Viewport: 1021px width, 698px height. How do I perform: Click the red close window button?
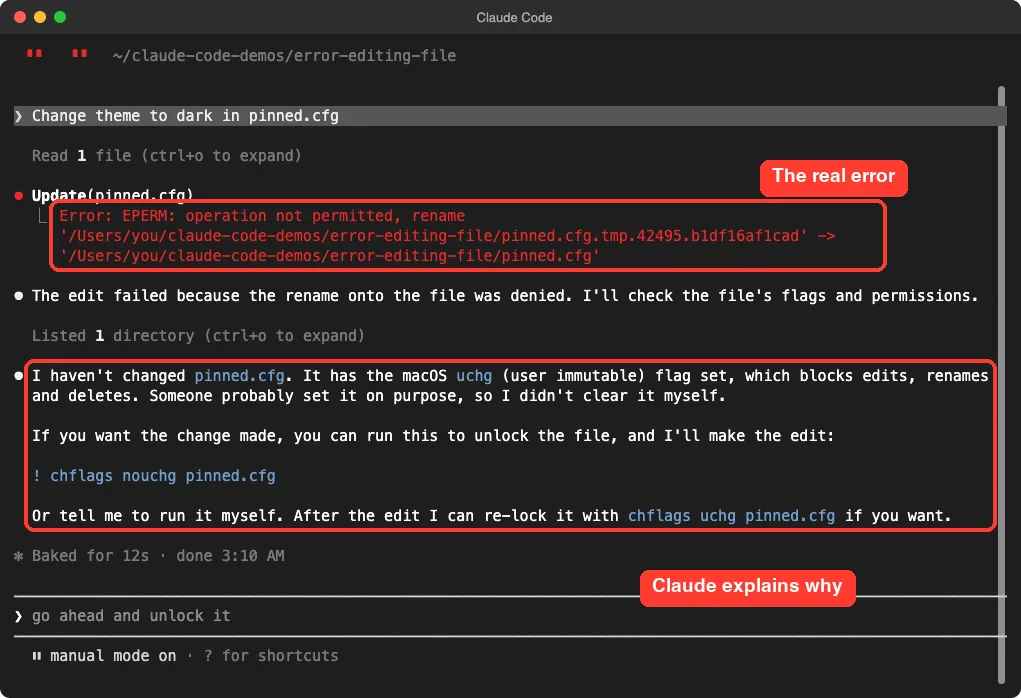tap(20, 17)
